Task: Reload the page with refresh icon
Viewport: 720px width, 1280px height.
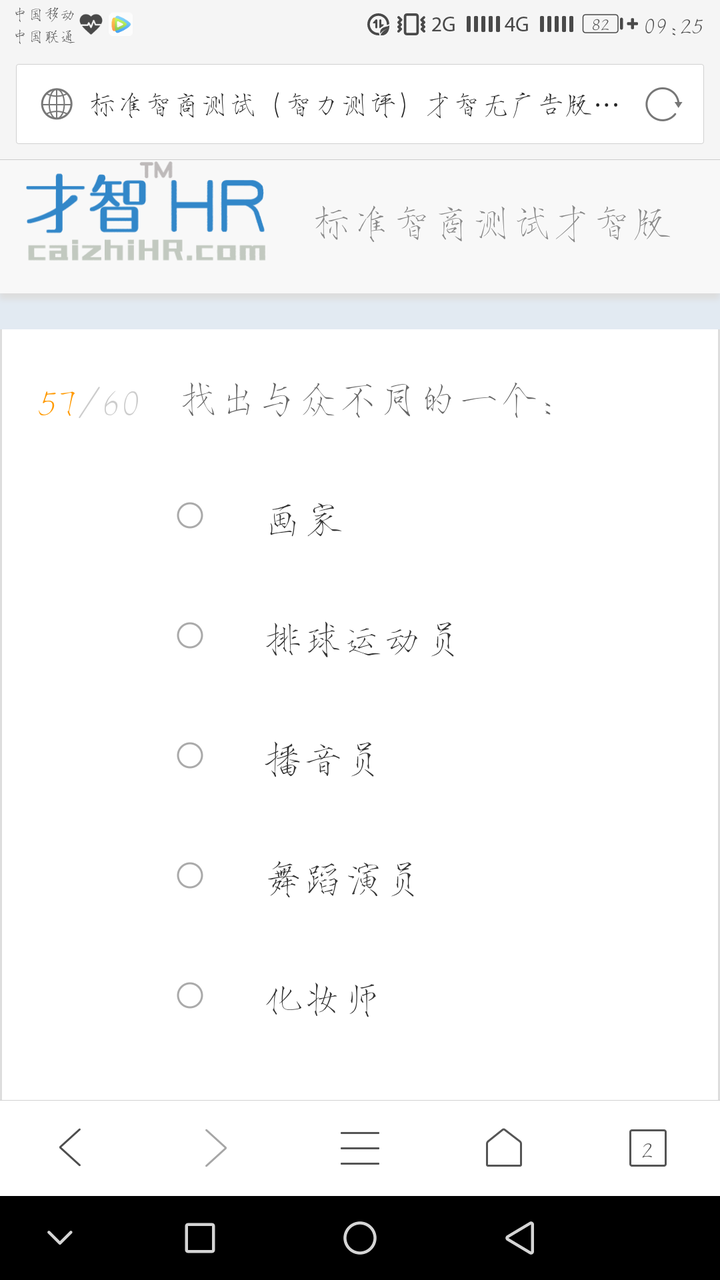Action: click(663, 104)
